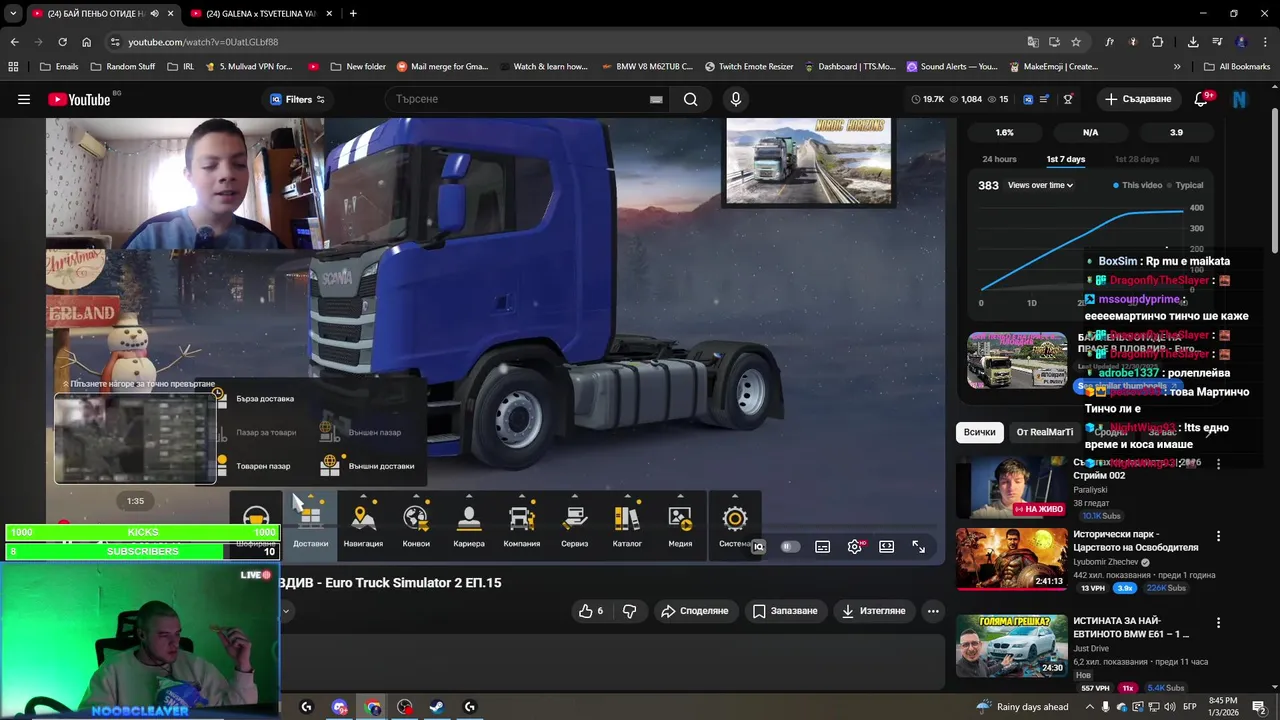Toggle subtitles in the video player
The image size is (1280, 720).
pyautogui.click(x=822, y=546)
